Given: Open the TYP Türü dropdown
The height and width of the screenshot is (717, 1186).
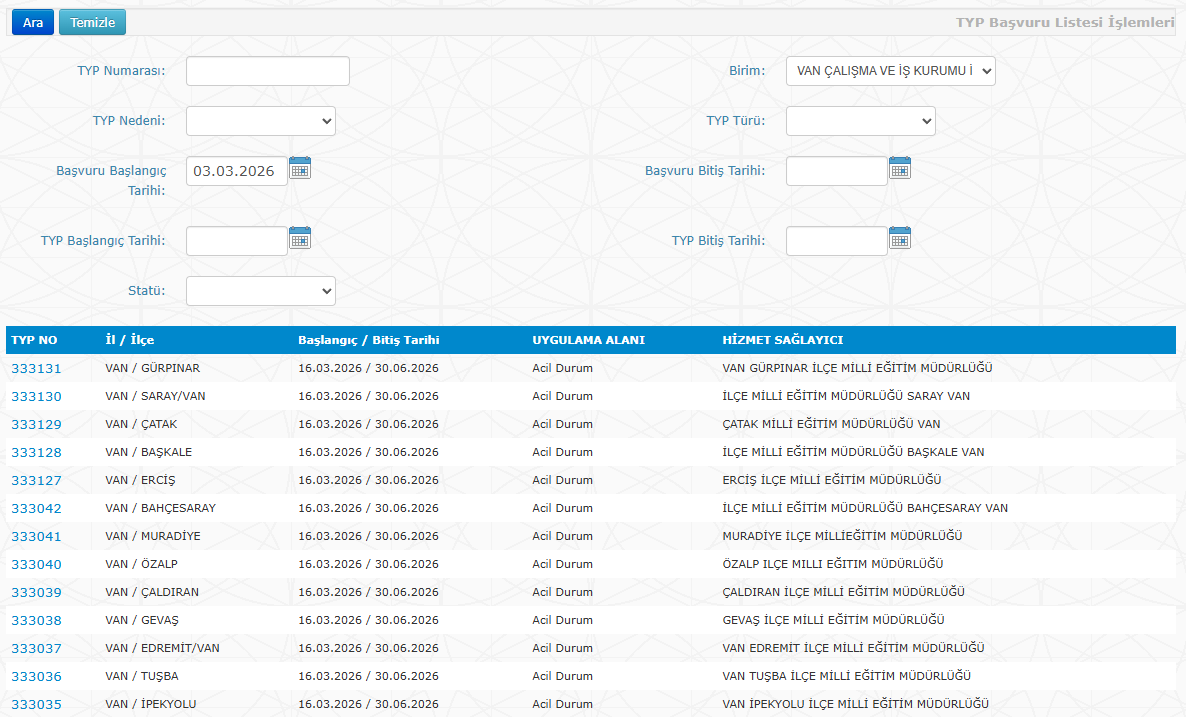Looking at the screenshot, I should [x=860, y=121].
